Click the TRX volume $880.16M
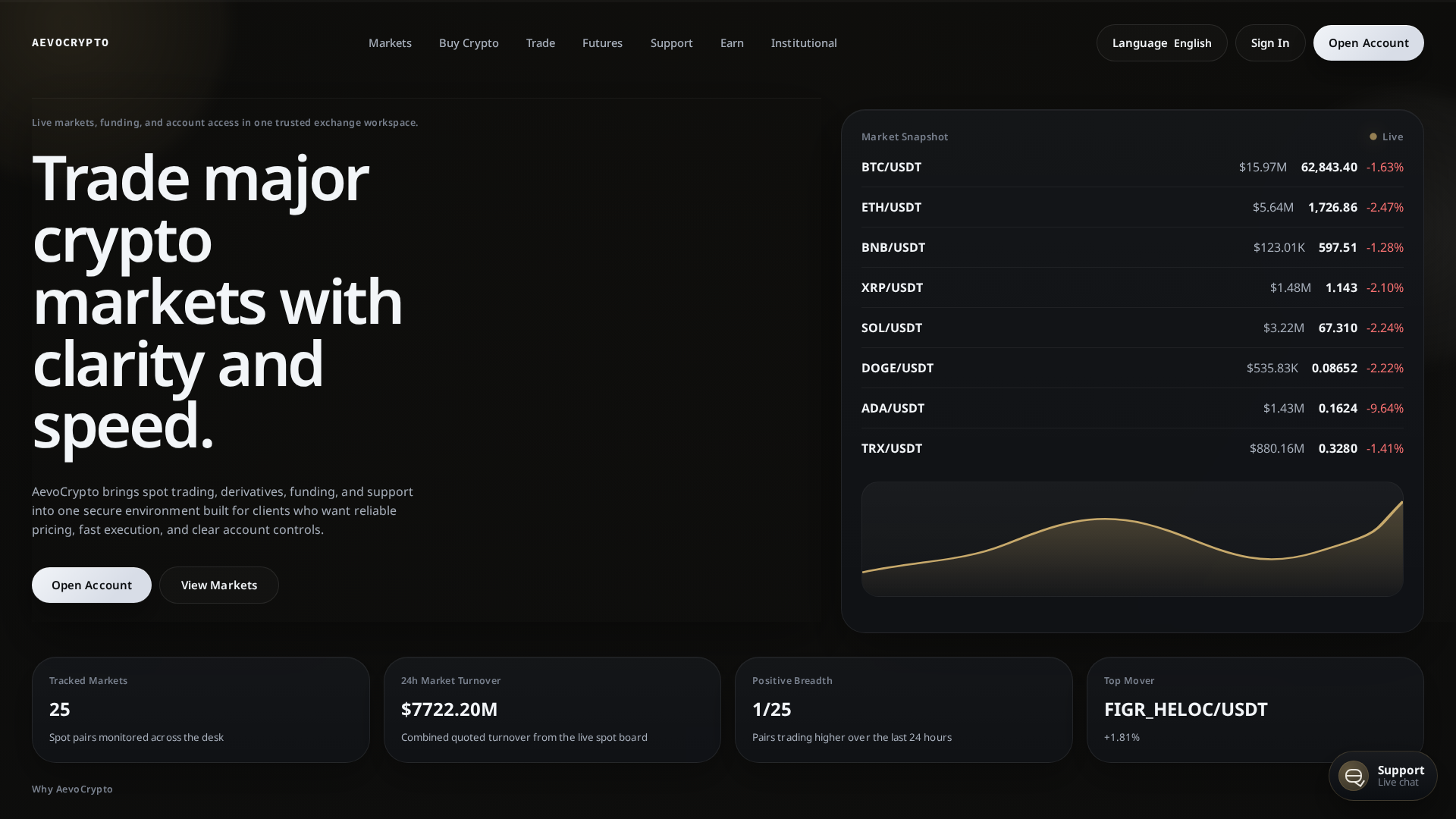Viewport: 1456px width, 819px height. [x=1277, y=448]
